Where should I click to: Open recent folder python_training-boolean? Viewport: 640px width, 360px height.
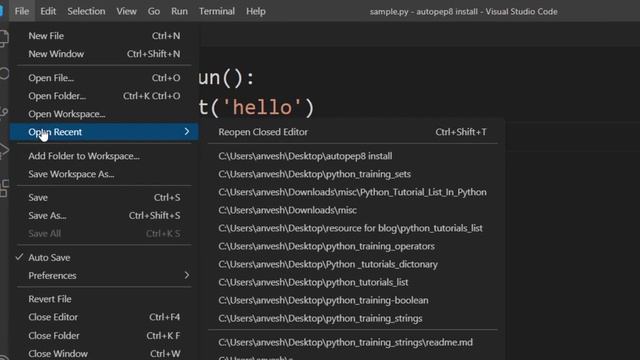353,300
